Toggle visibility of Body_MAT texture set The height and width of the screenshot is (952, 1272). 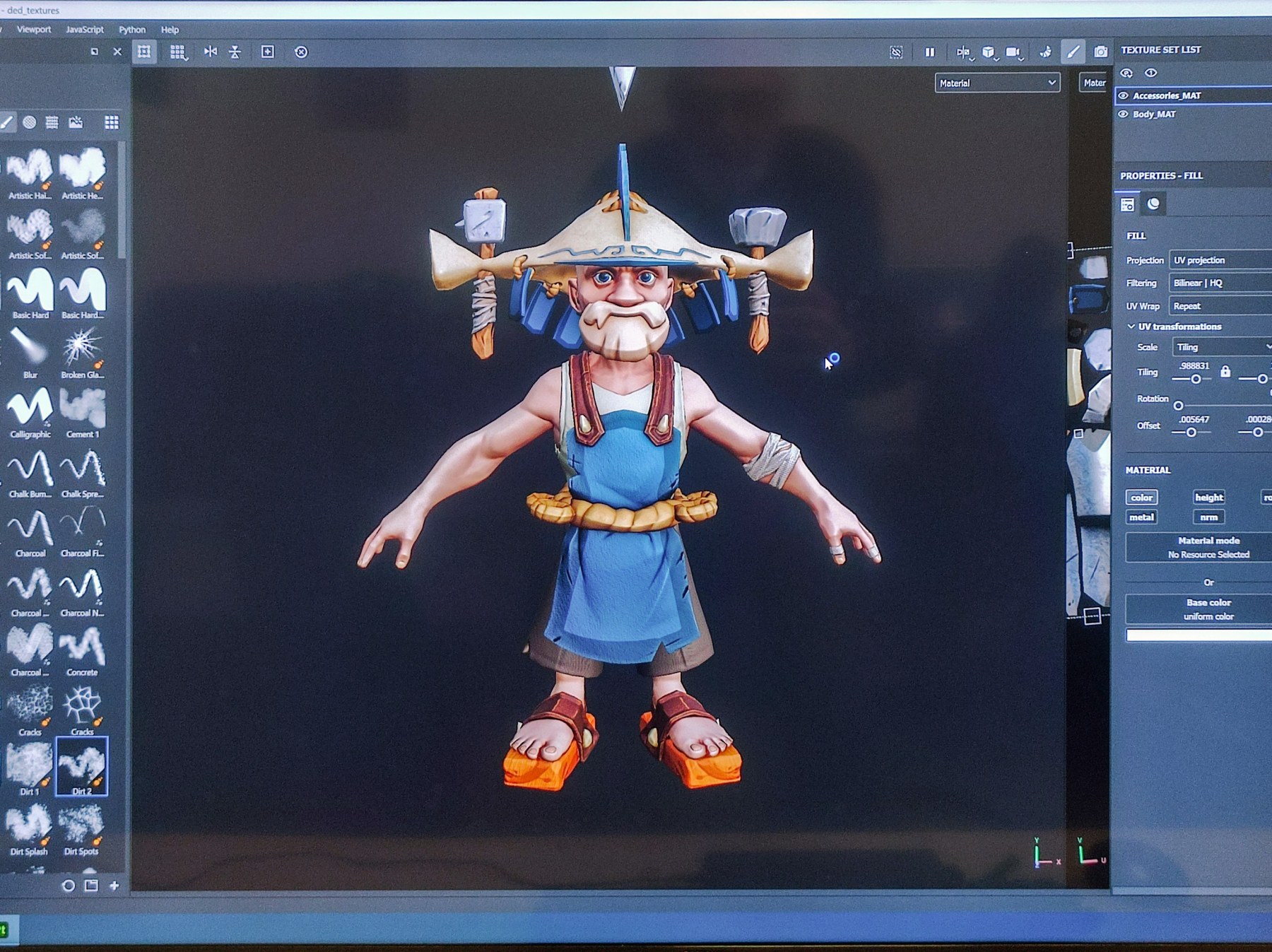(1124, 114)
